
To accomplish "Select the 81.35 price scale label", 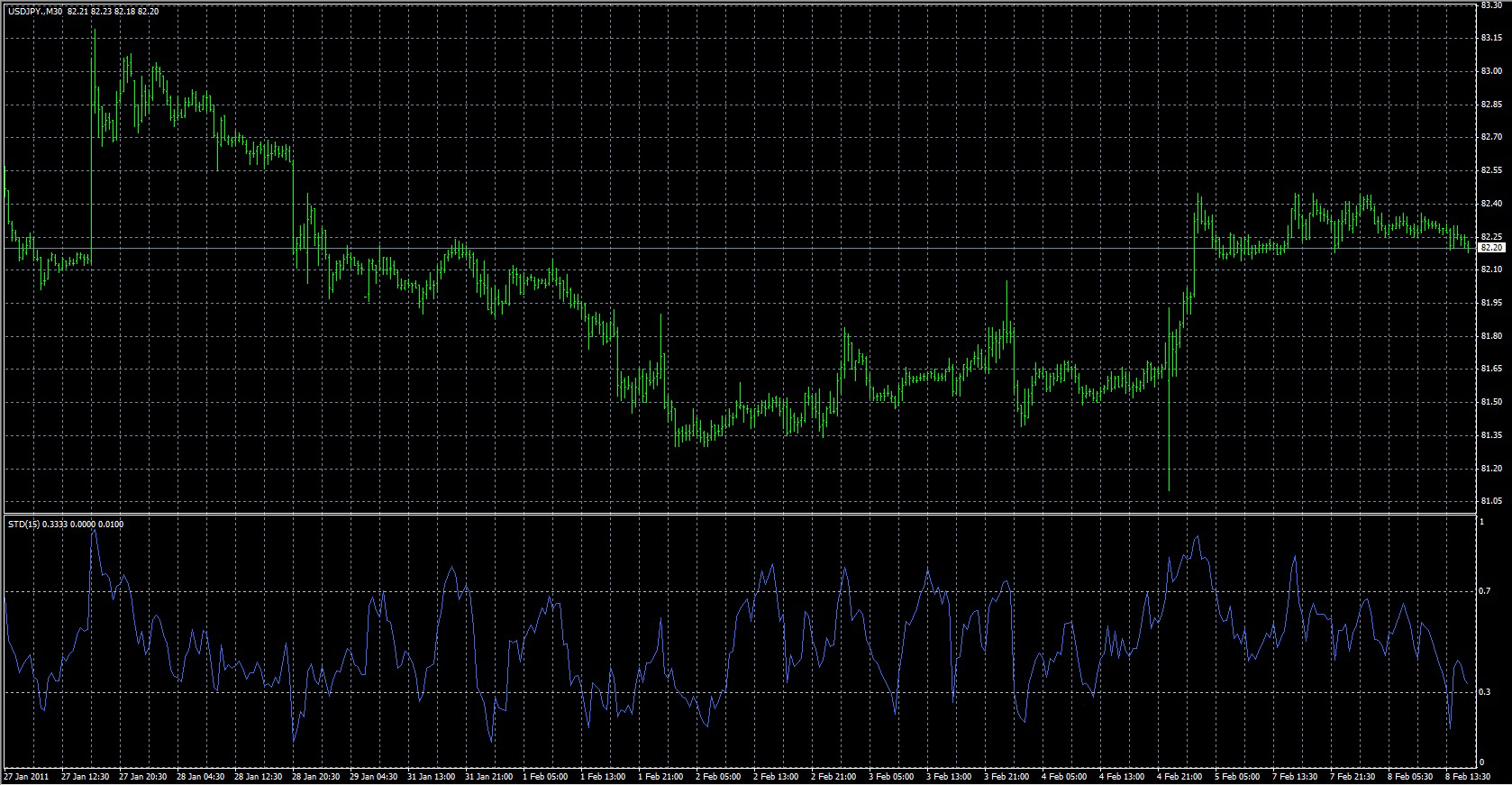I will point(1490,435).
